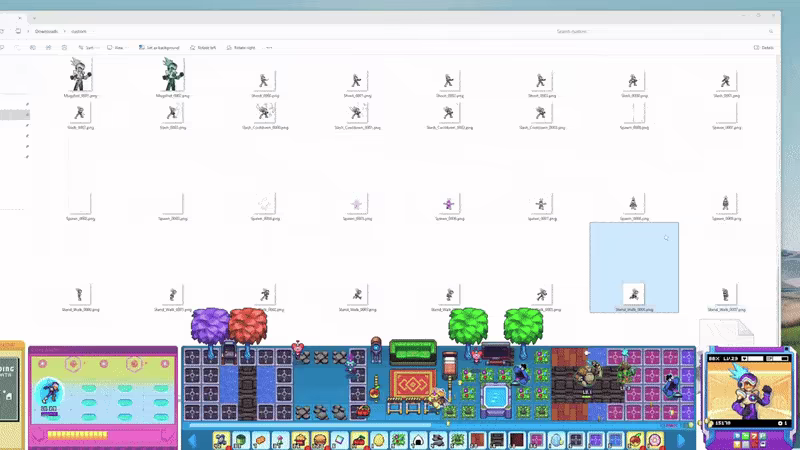Click the Rotate left toolbar button
The width and height of the screenshot is (800, 450).
tap(203, 47)
